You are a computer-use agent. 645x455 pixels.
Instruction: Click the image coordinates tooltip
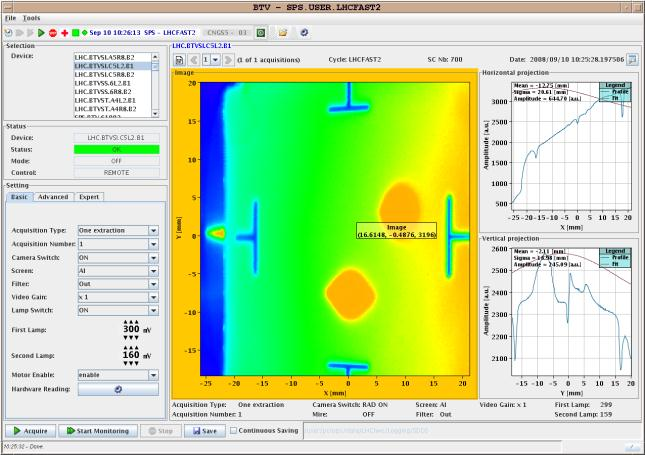396,230
